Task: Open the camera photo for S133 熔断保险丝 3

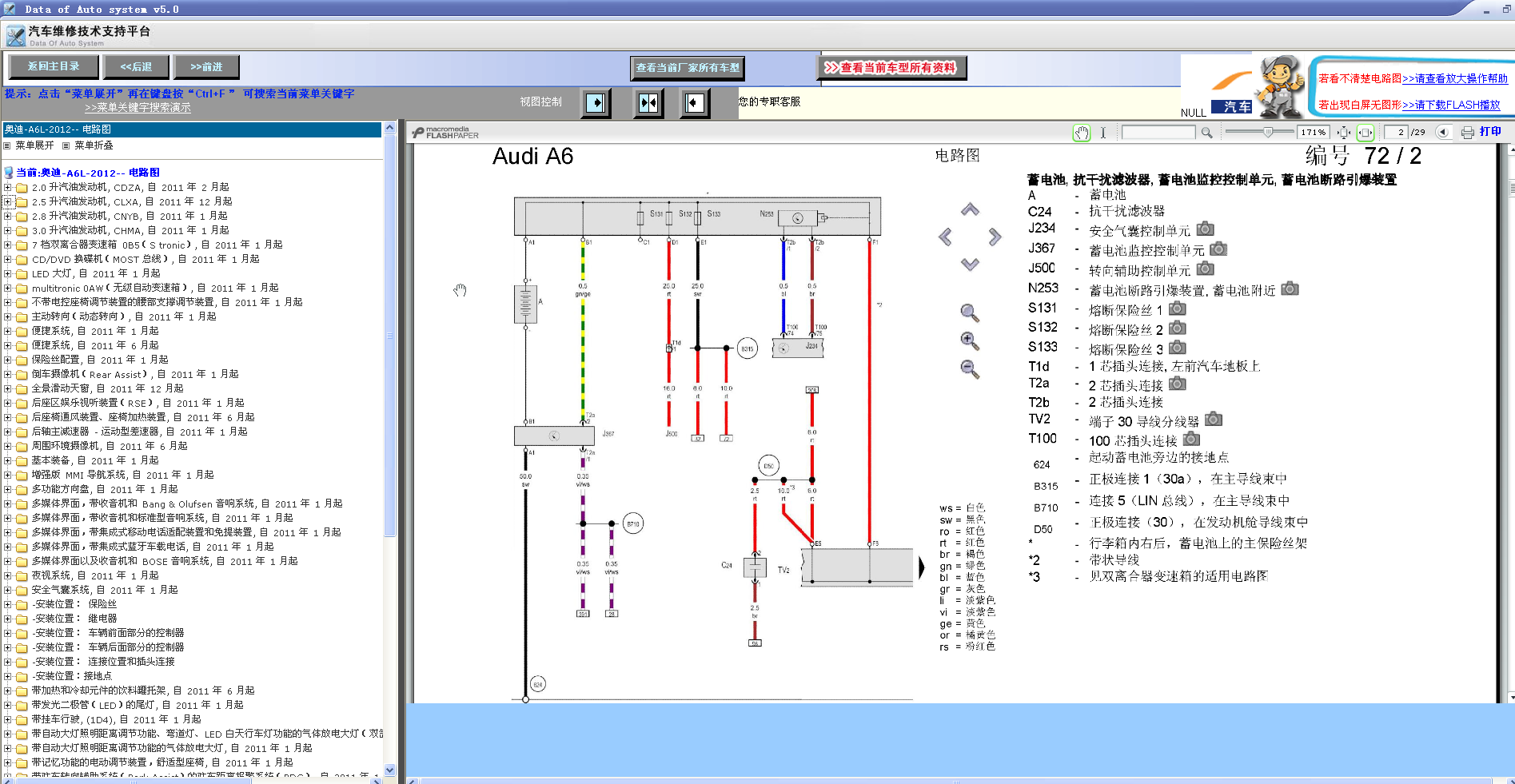Action: pos(1177,348)
